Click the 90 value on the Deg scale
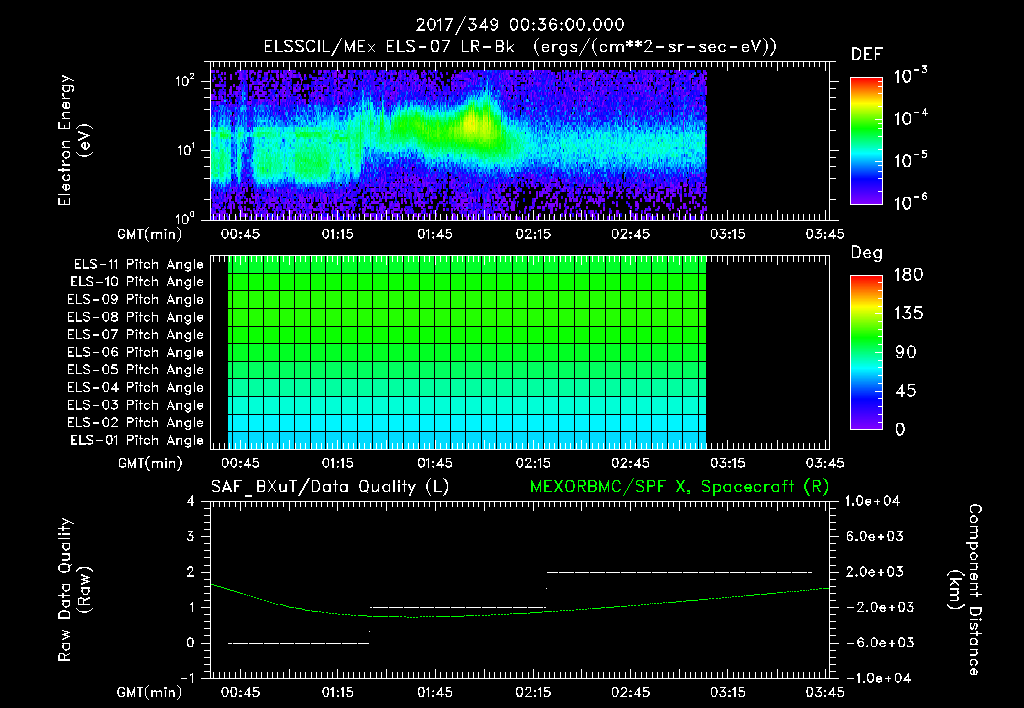 tap(906, 353)
